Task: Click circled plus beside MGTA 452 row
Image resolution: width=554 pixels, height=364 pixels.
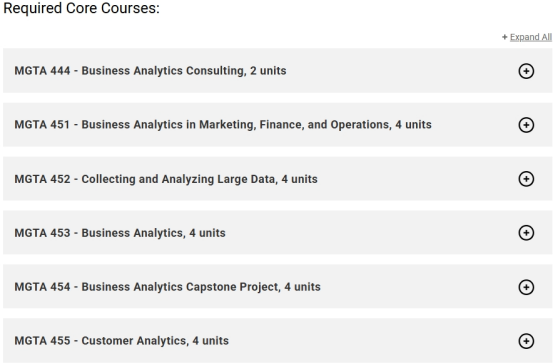Action: [526, 179]
